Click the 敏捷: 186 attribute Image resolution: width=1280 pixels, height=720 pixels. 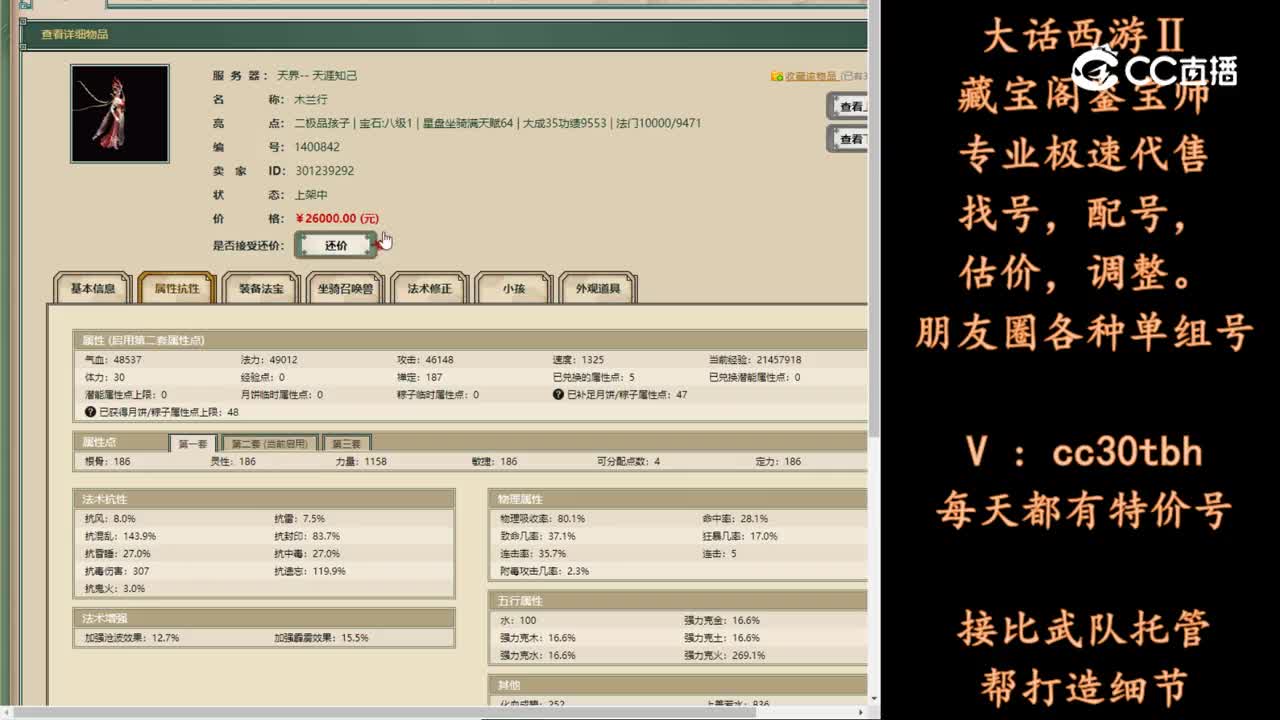tap(495, 462)
